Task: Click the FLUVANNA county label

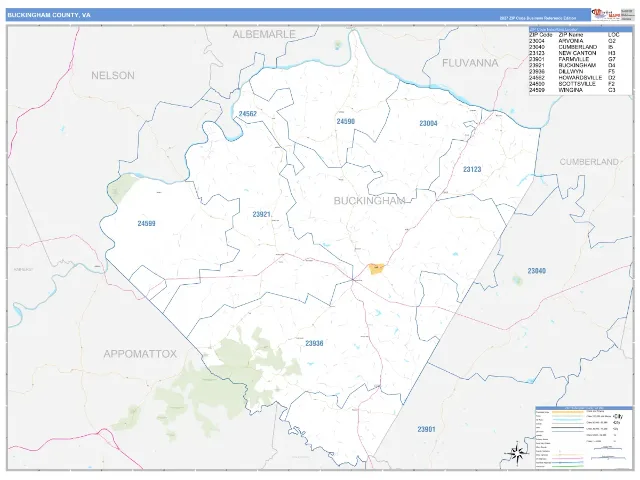Action: (x=470, y=63)
